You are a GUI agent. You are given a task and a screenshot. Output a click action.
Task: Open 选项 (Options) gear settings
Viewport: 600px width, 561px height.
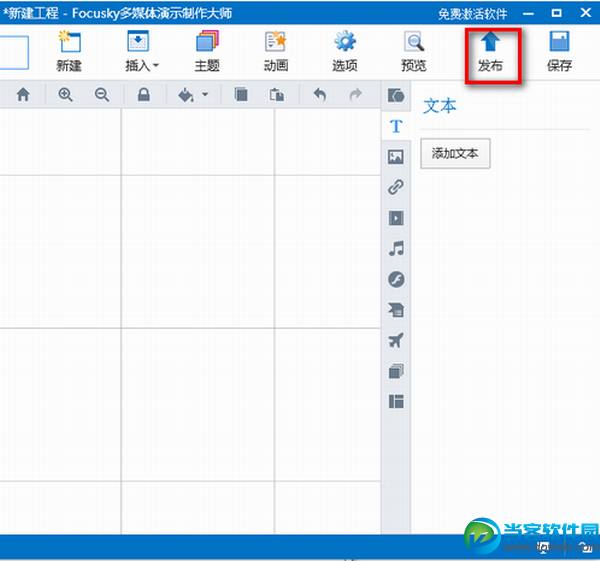point(345,51)
